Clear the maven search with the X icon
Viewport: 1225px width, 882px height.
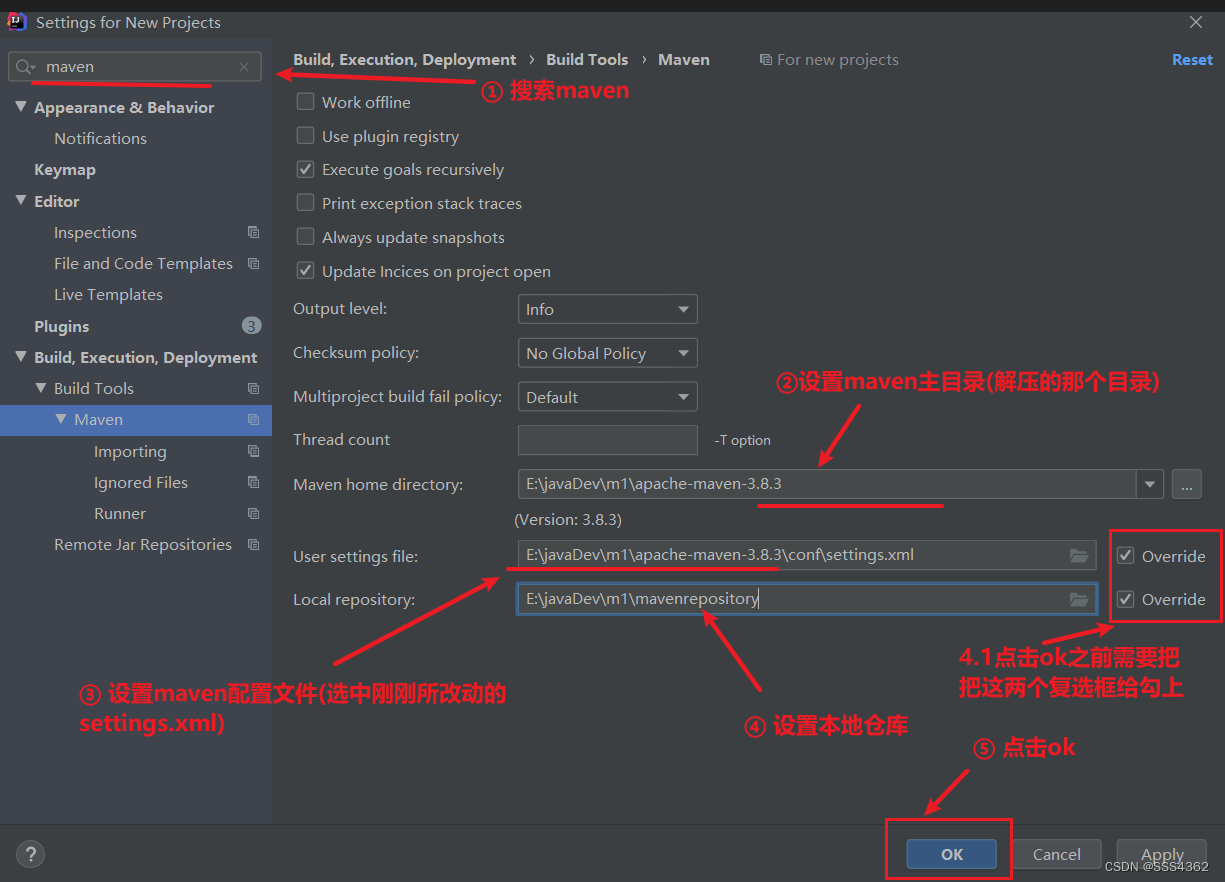pos(243,66)
